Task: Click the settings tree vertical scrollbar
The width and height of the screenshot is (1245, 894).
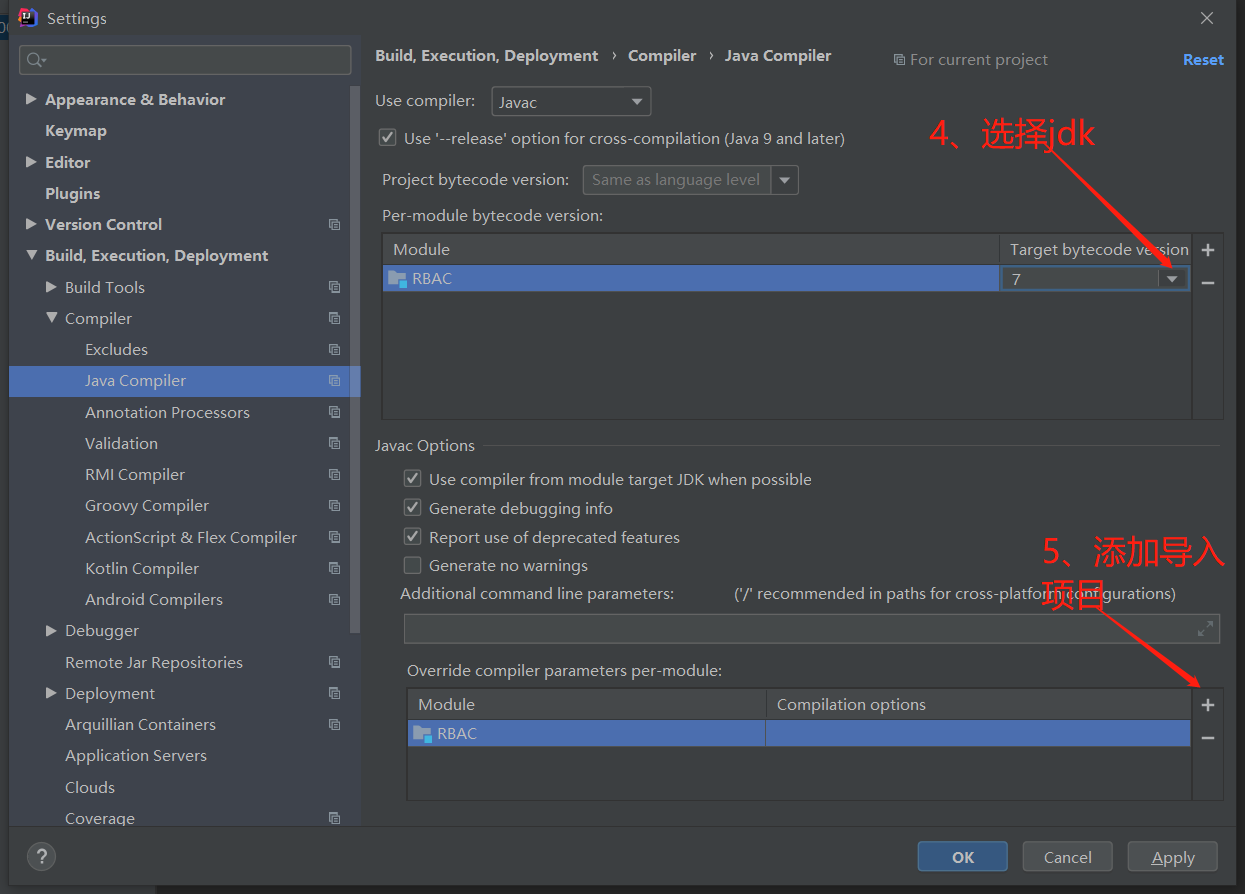Action: tap(355, 360)
